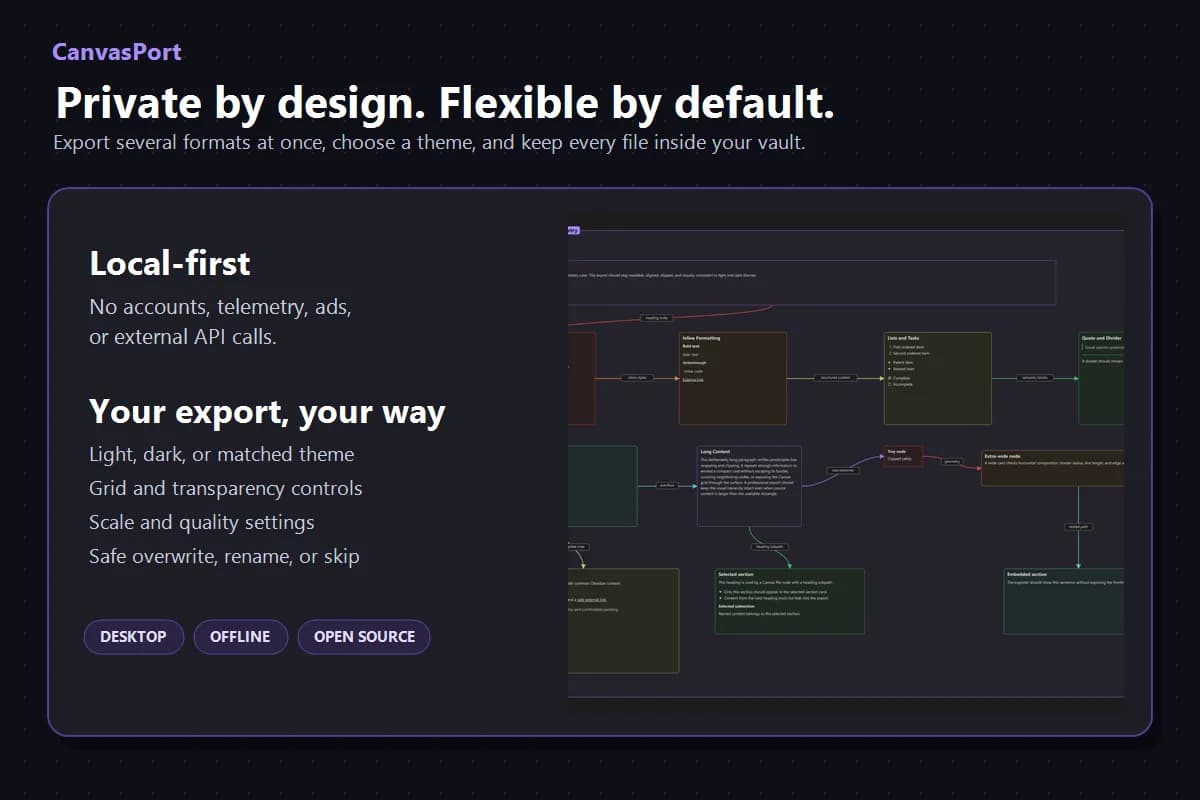Select the Long Content canvas node

click(749, 486)
